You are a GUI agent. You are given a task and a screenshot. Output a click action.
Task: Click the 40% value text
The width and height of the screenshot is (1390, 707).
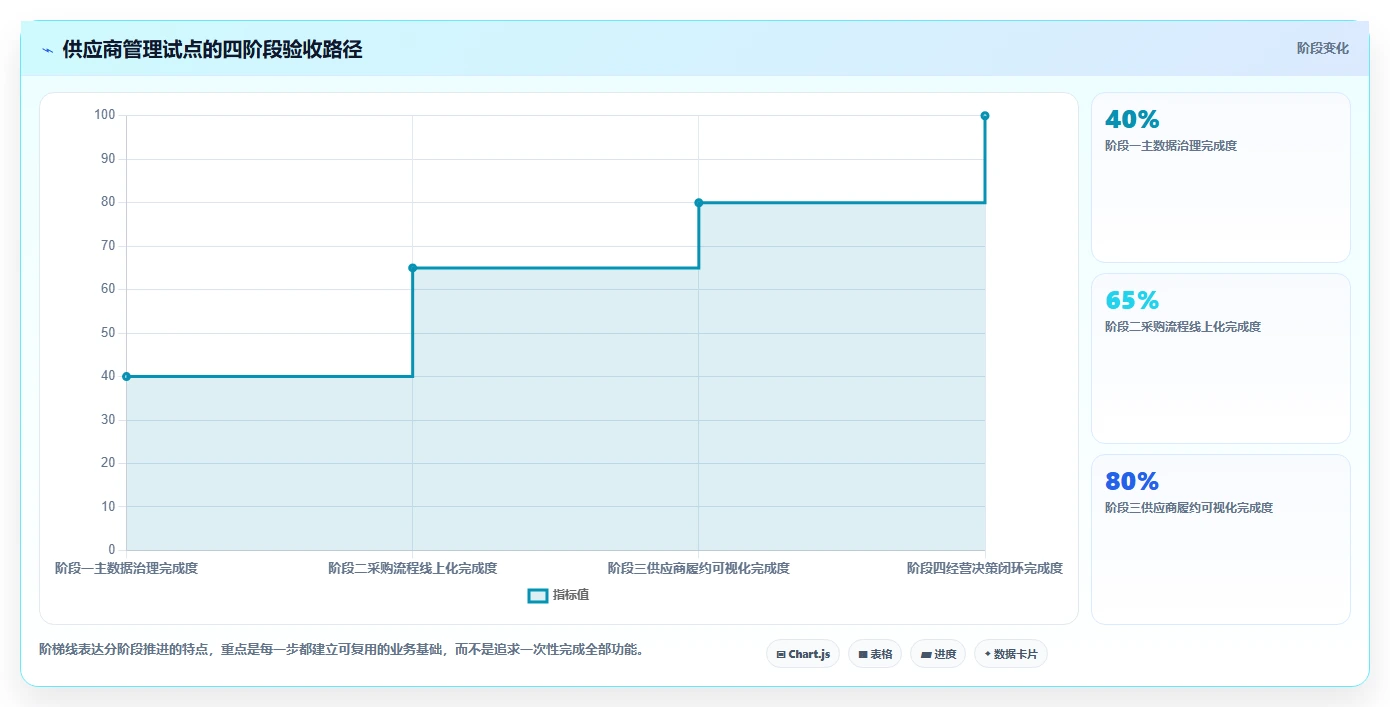click(1132, 120)
